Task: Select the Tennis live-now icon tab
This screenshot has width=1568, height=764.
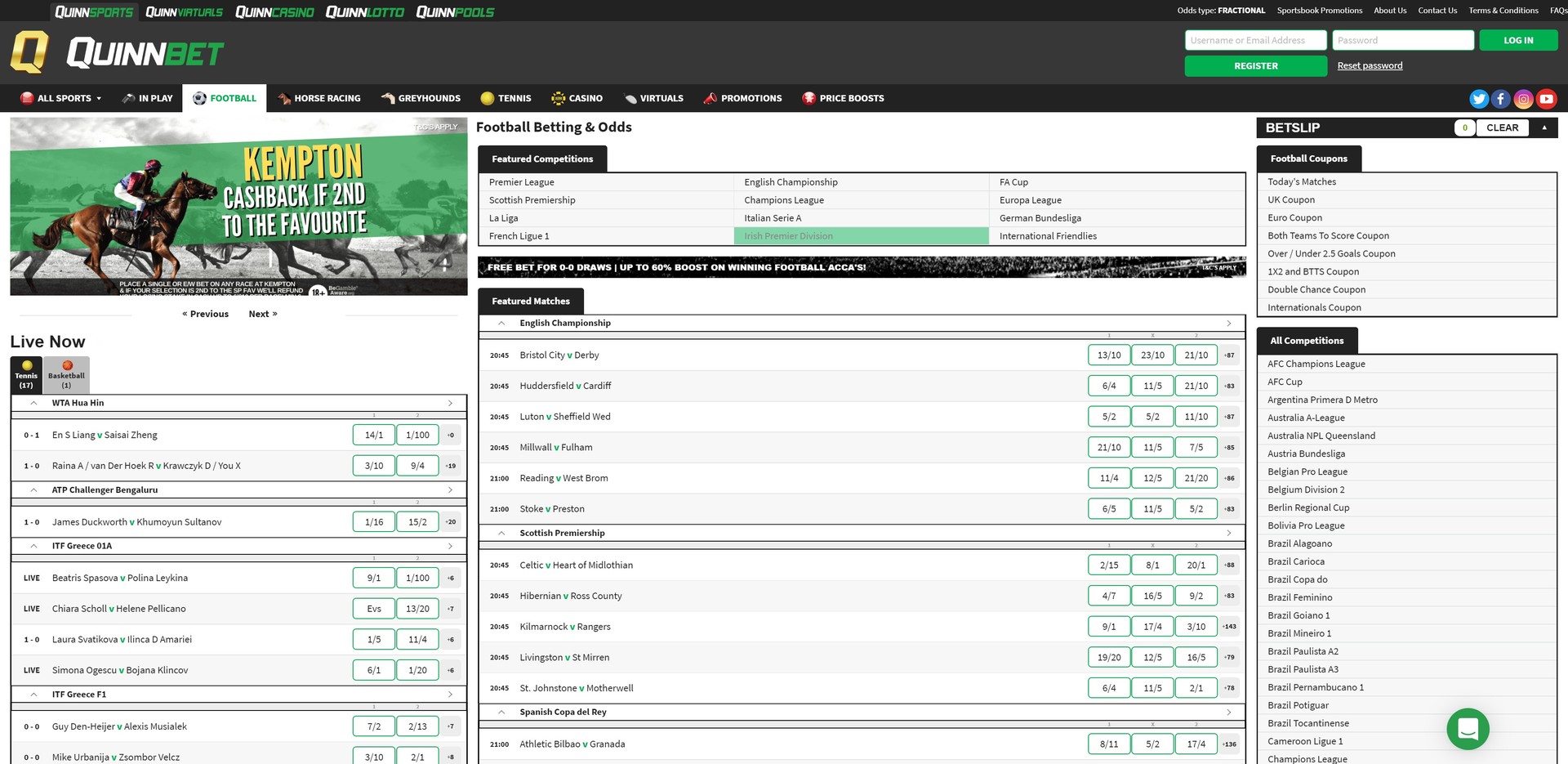Action: tap(27, 375)
